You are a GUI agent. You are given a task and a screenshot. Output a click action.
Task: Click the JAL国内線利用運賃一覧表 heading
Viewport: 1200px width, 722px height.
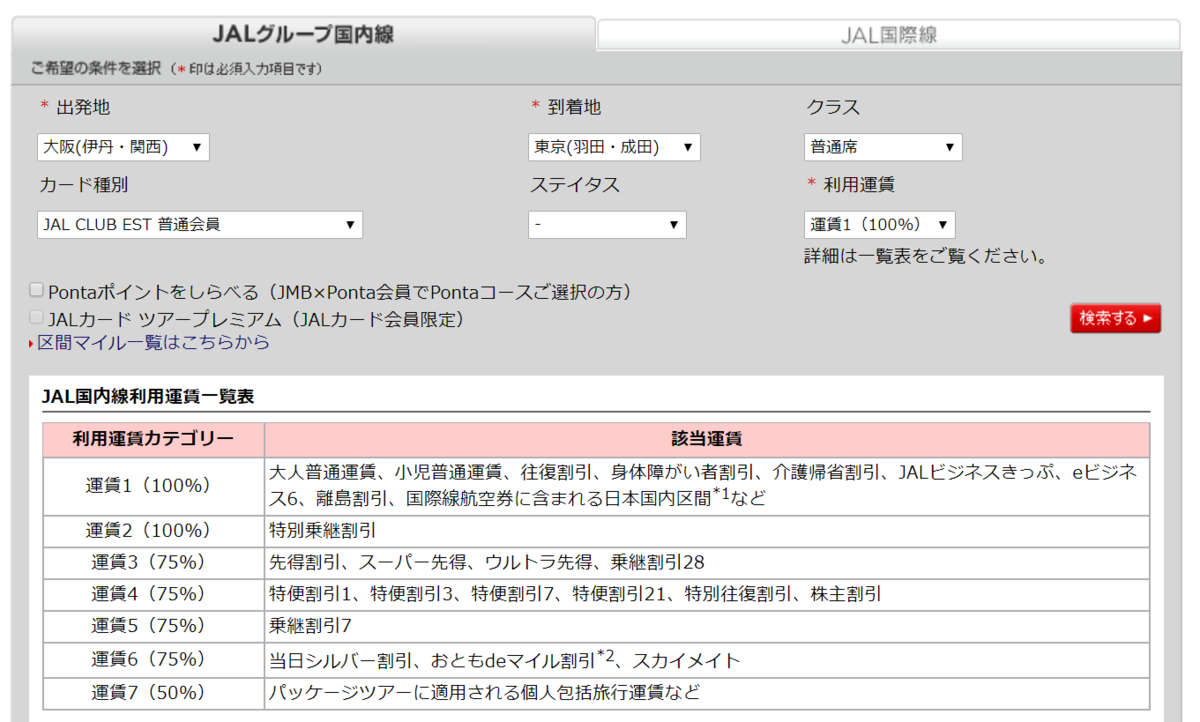(x=148, y=397)
